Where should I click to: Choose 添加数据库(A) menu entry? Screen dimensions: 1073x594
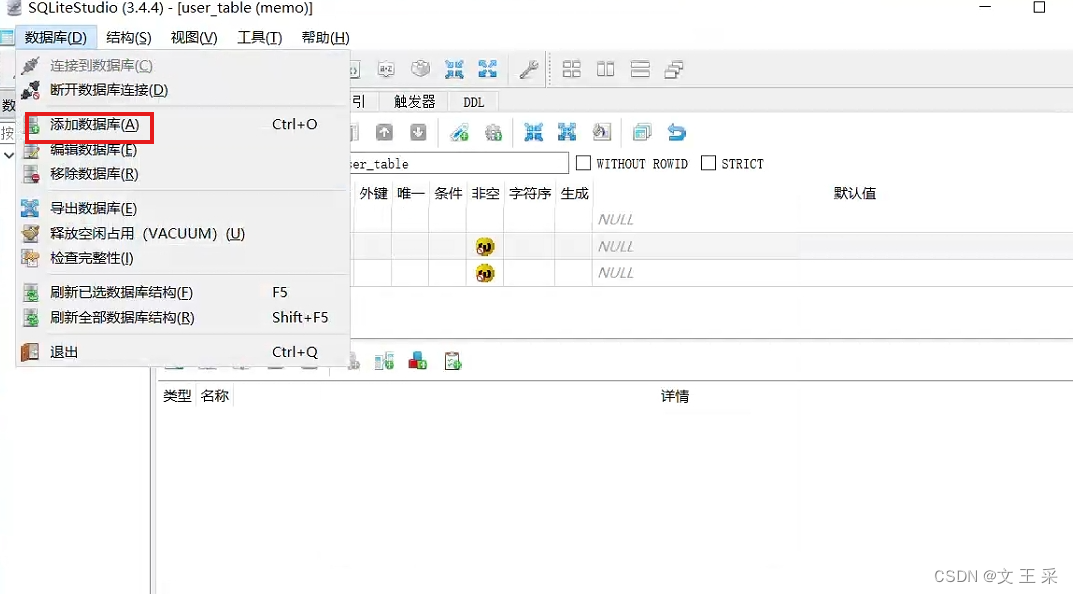click(183, 125)
